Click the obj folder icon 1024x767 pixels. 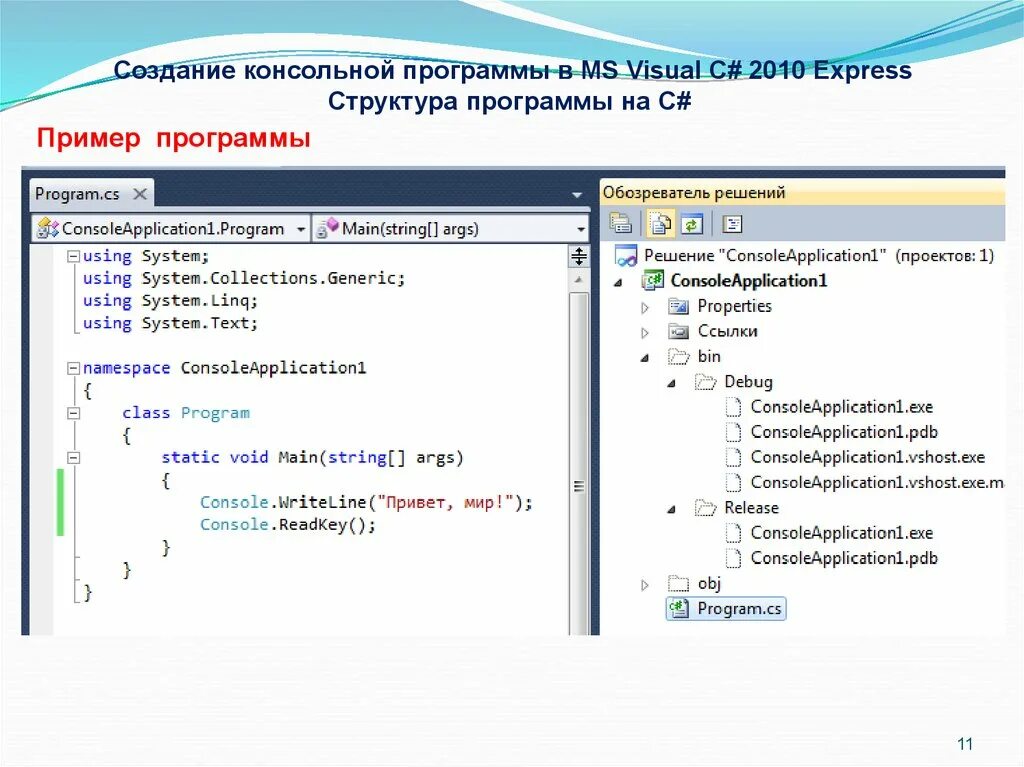pyautogui.click(x=679, y=583)
